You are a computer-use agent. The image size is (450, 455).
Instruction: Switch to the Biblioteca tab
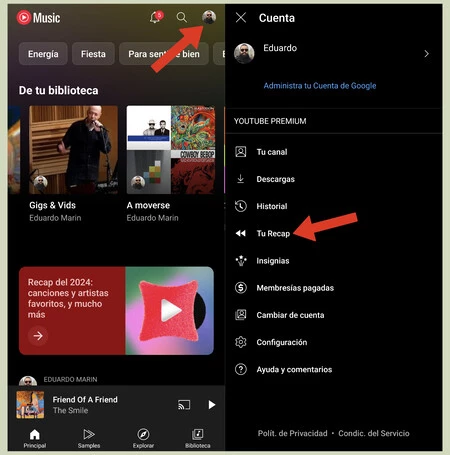coord(198,438)
